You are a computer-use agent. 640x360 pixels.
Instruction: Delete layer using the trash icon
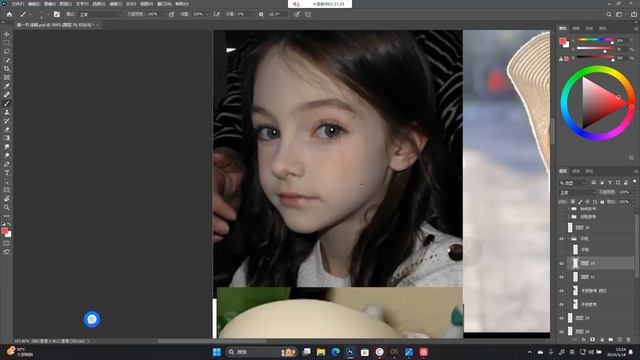629,340
